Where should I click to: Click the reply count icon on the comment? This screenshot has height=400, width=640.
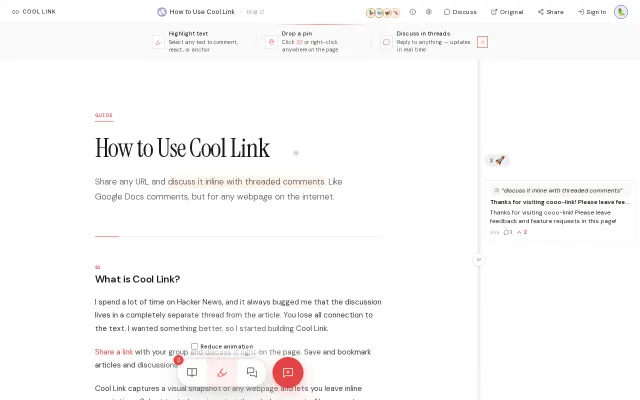508,232
